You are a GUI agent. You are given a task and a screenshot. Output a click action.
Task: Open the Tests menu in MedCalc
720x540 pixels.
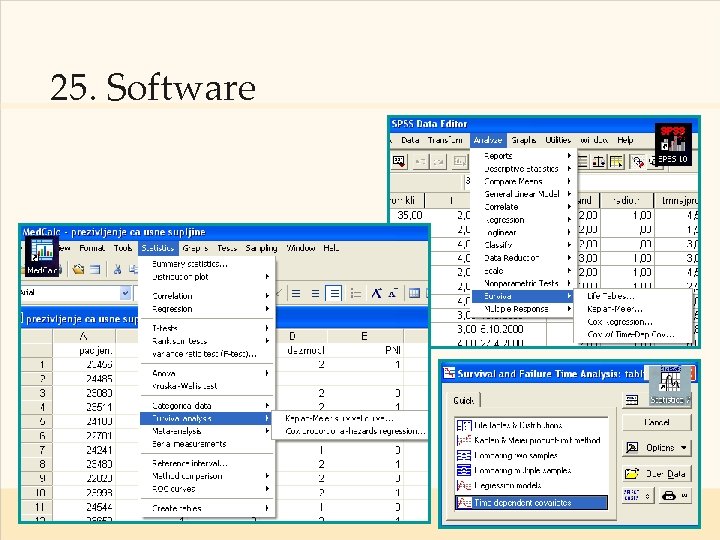pos(227,248)
